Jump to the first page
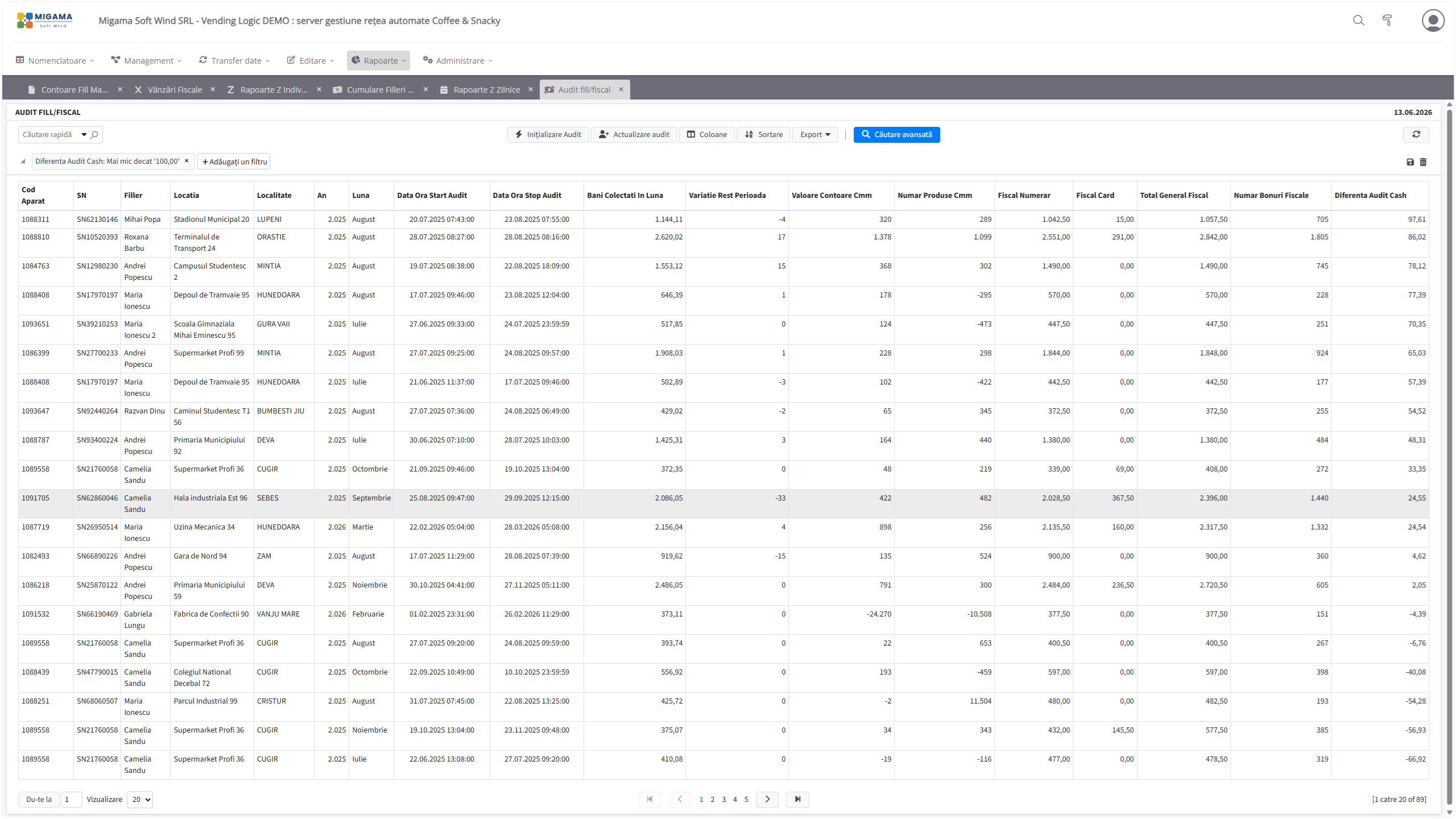 click(650, 799)
